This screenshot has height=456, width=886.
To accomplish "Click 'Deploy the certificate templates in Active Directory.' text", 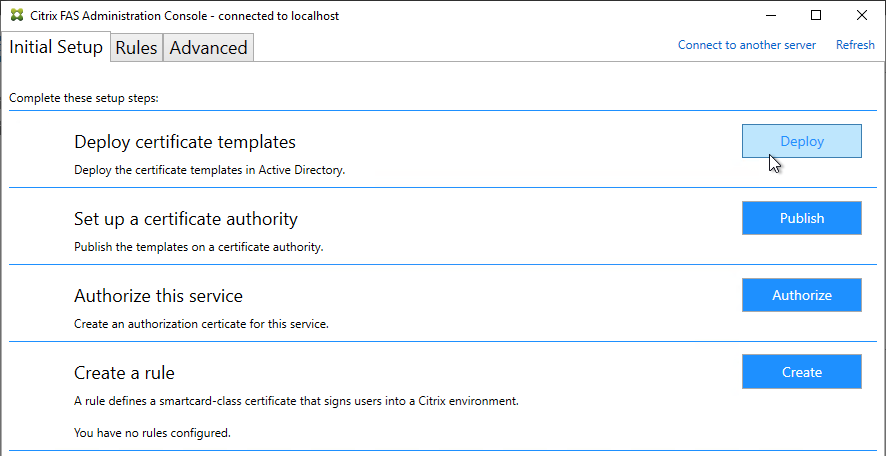I will (210, 170).
